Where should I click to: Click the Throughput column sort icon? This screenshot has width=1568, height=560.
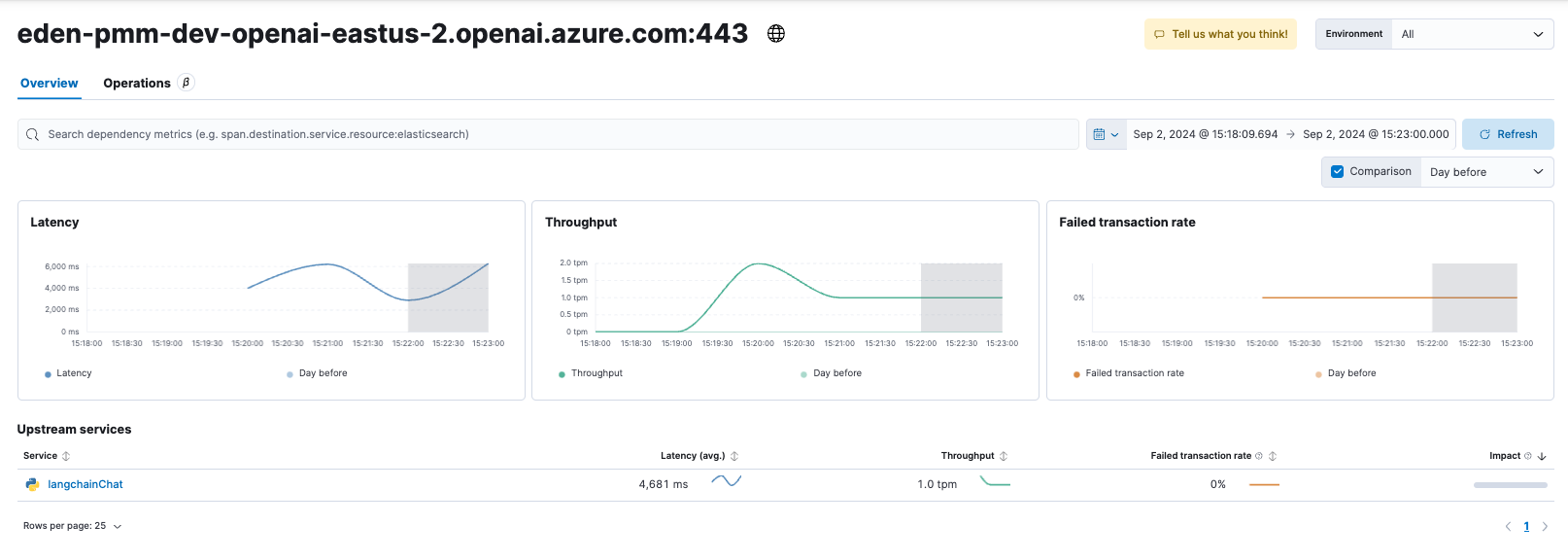(x=1004, y=456)
